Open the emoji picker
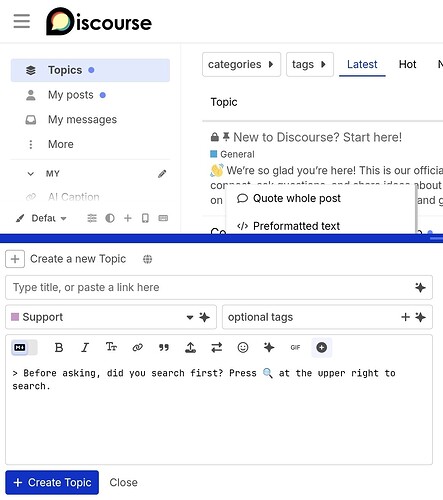Viewport: 443px width, 500px height. click(243, 348)
